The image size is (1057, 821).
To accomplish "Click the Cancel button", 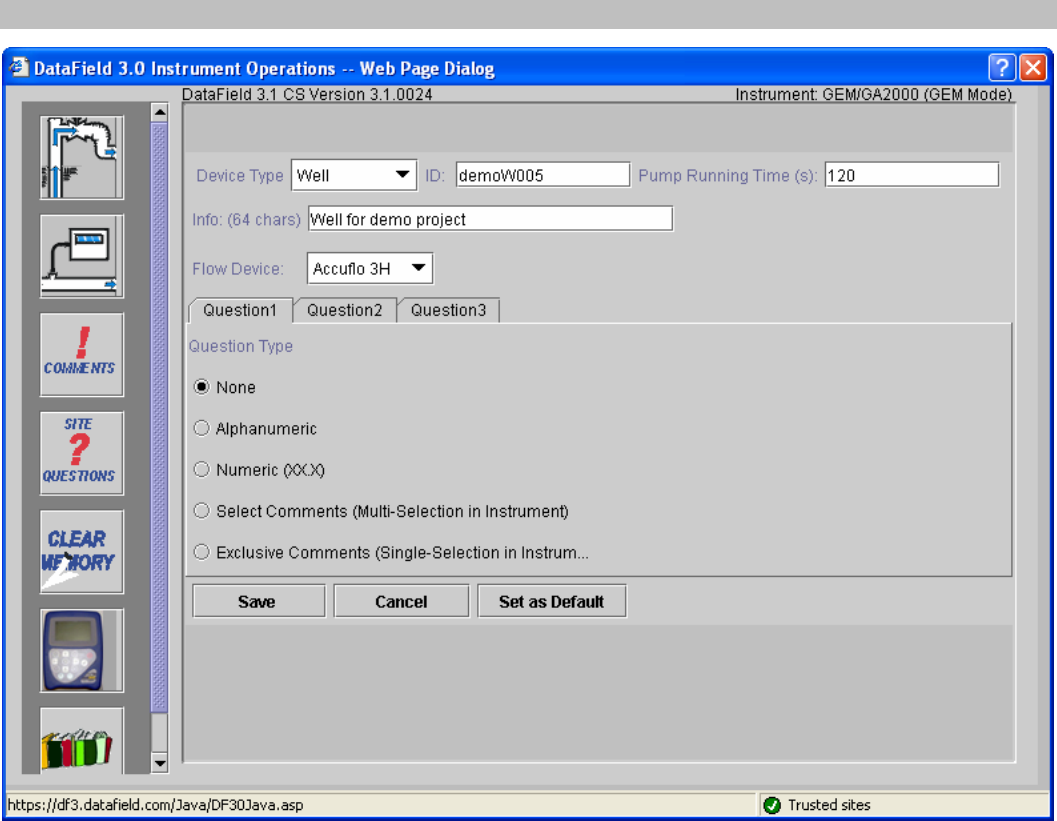I will 401,601.
